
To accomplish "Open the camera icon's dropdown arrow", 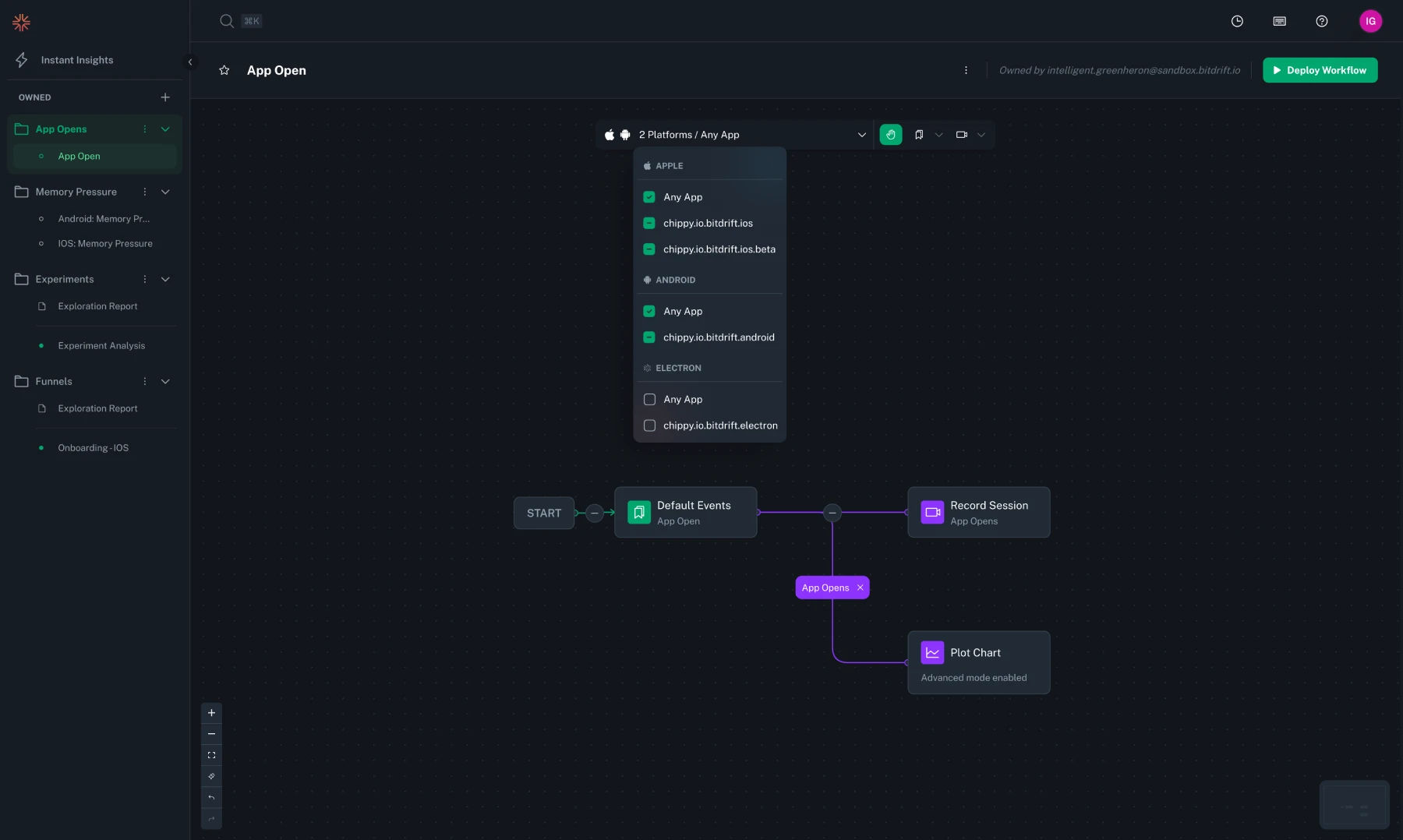I will [x=981, y=135].
